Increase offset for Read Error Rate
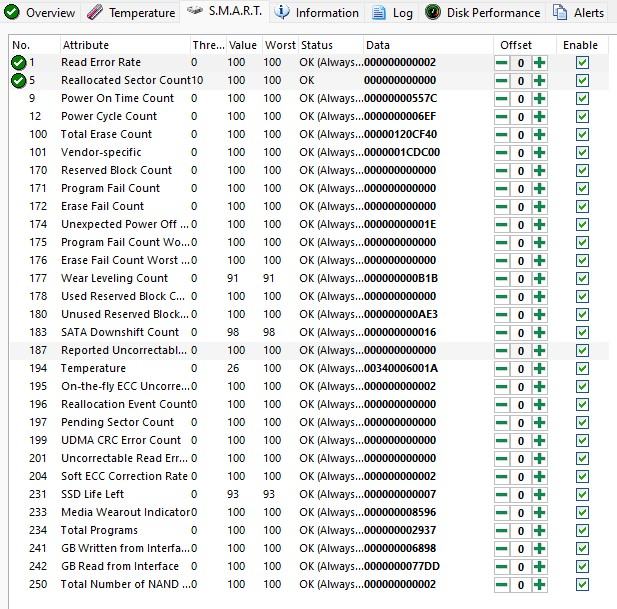The image size is (617, 609). tap(539, 63)
